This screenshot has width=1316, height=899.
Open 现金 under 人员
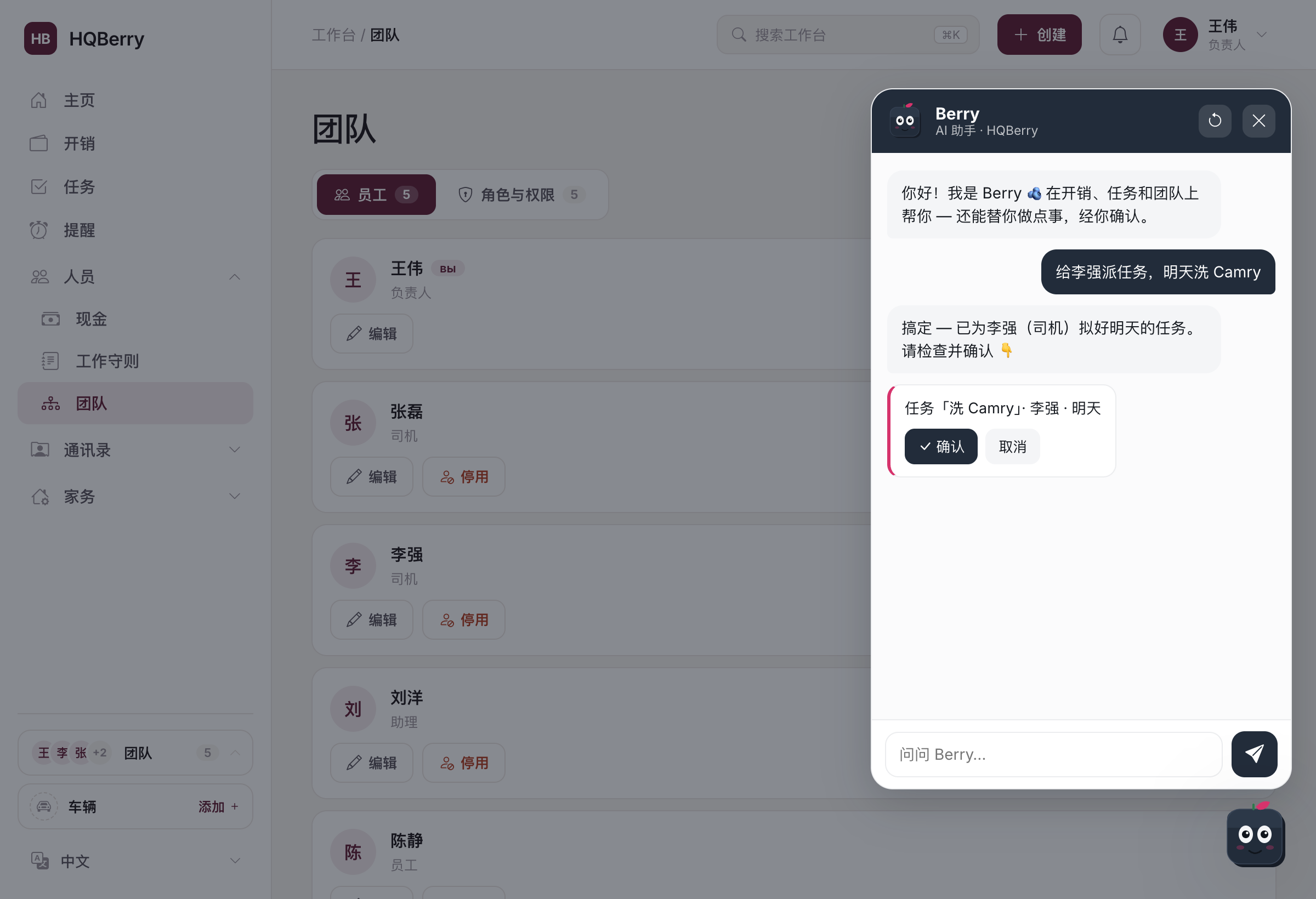[135, 319]
